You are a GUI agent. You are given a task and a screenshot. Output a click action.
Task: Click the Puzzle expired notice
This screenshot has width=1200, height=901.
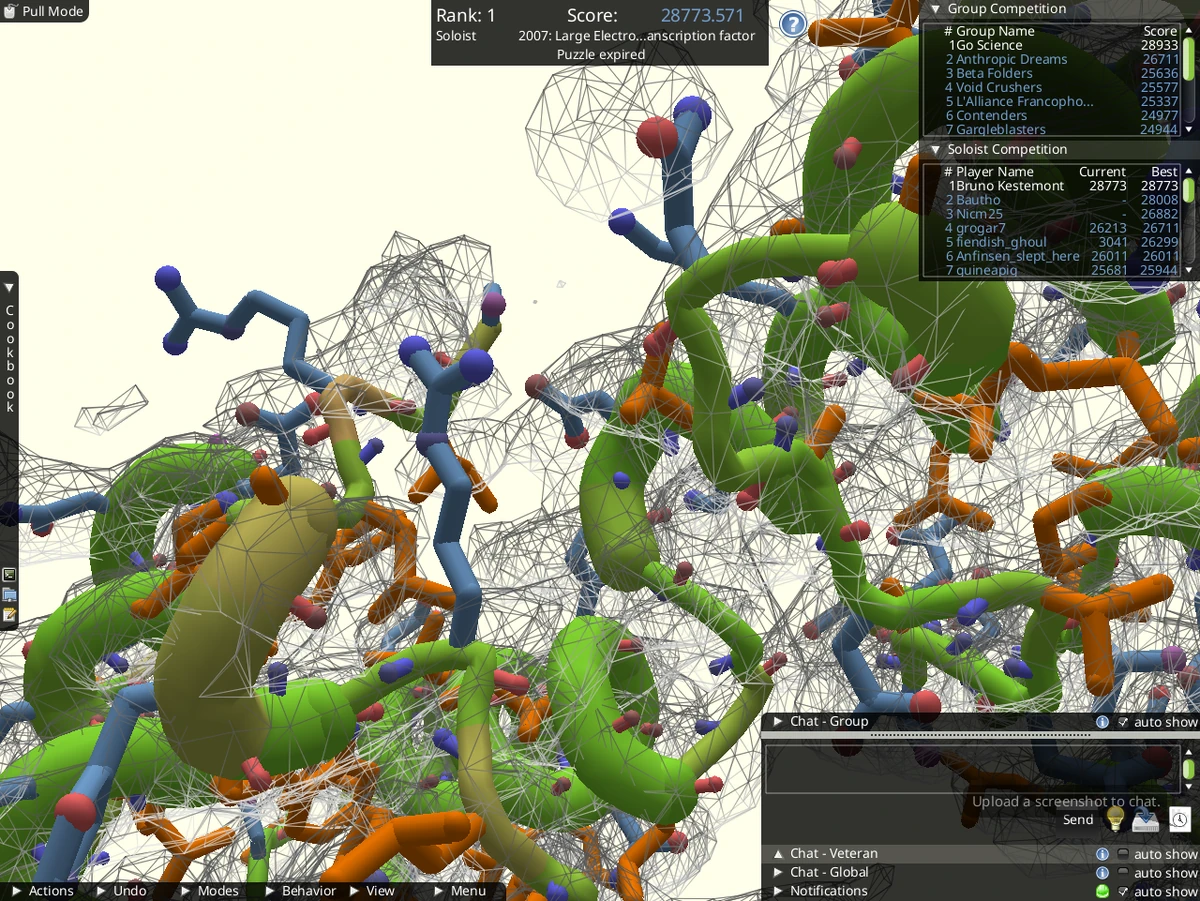point(600,54)
